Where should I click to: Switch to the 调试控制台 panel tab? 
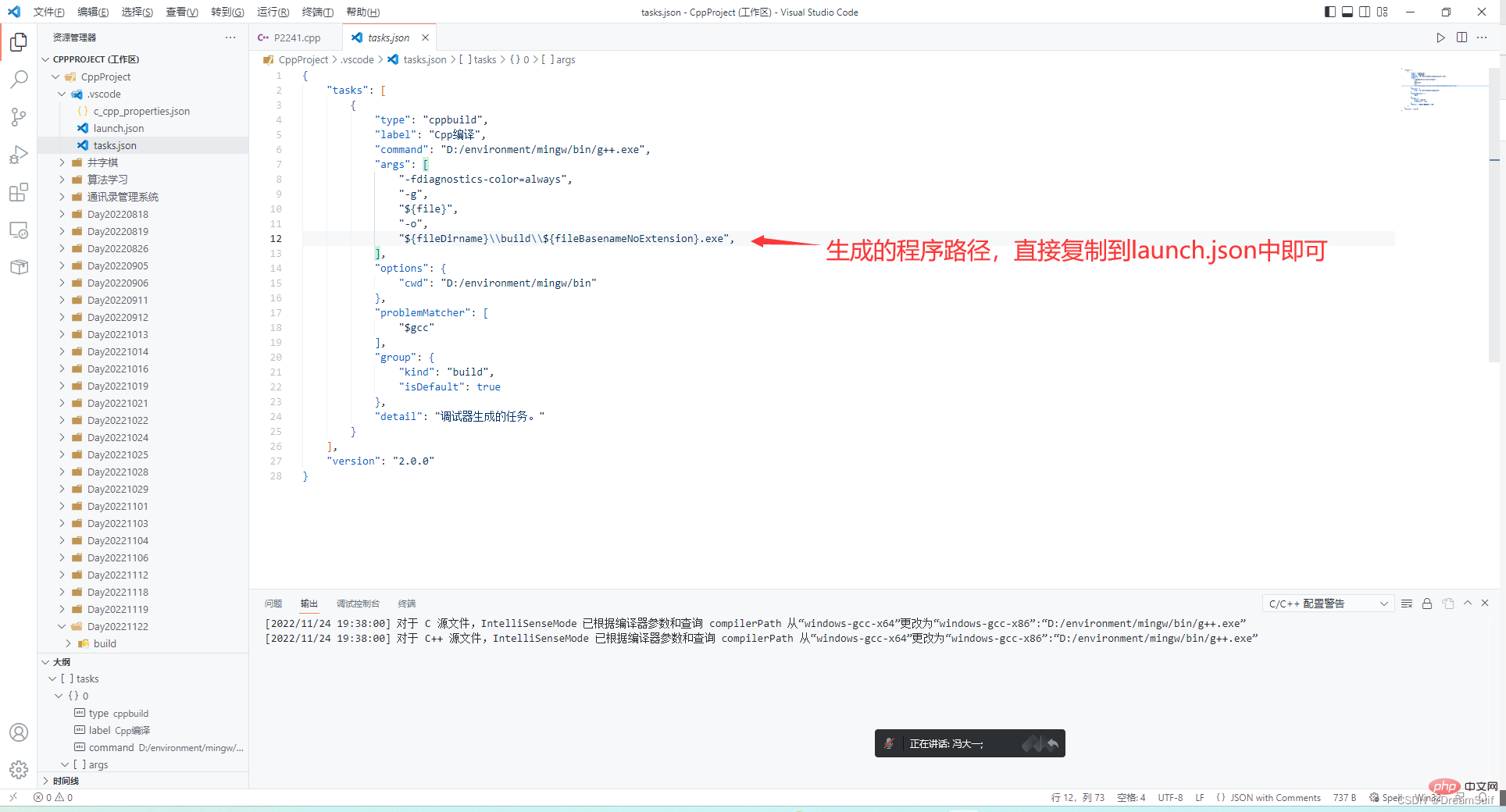pyautogui.click(x=358, y=604)
